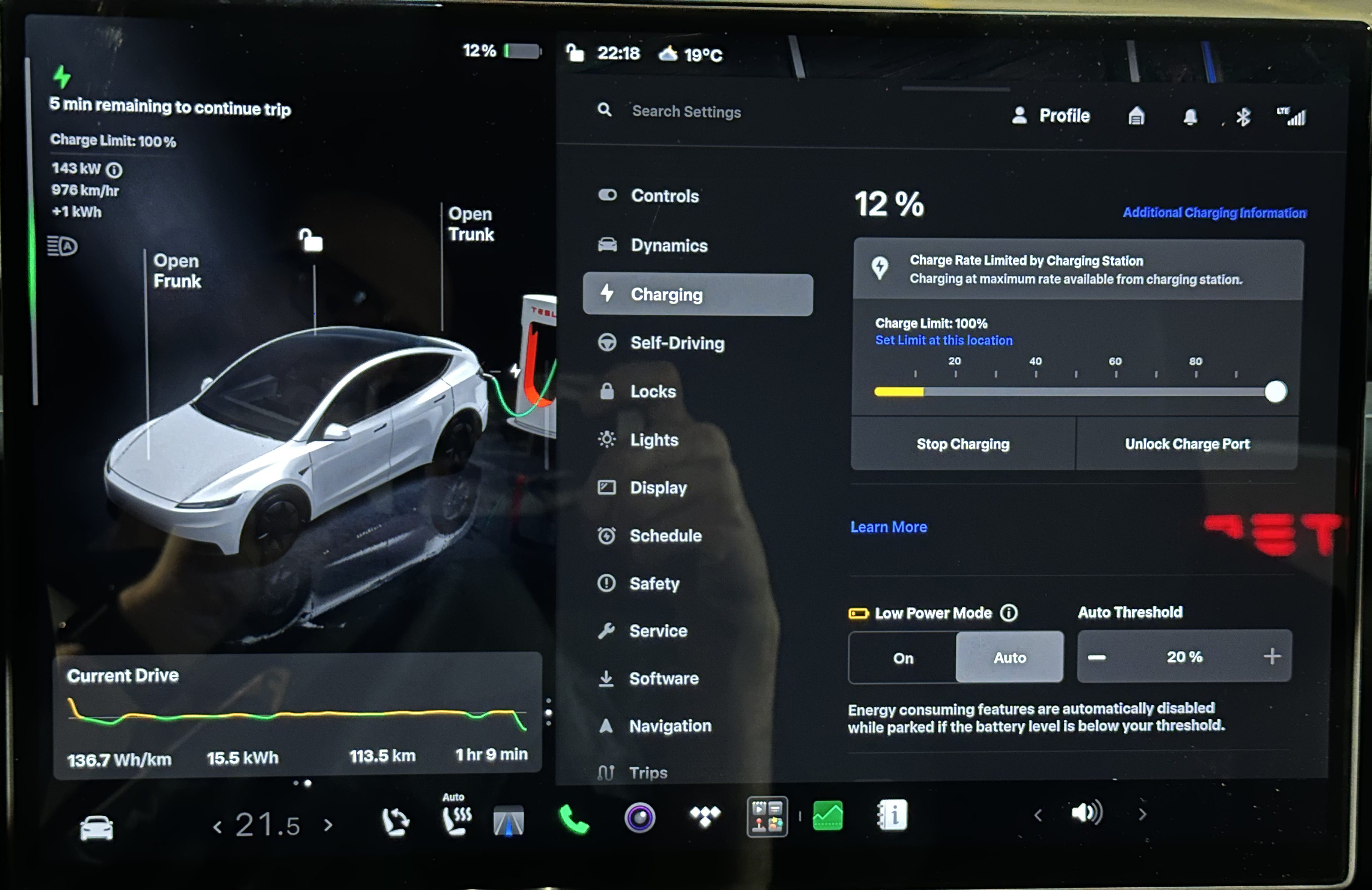The width and height of the screenshot is (1372, 890).
Task: Tap the Search Settings field
Action: pos(686,111)
